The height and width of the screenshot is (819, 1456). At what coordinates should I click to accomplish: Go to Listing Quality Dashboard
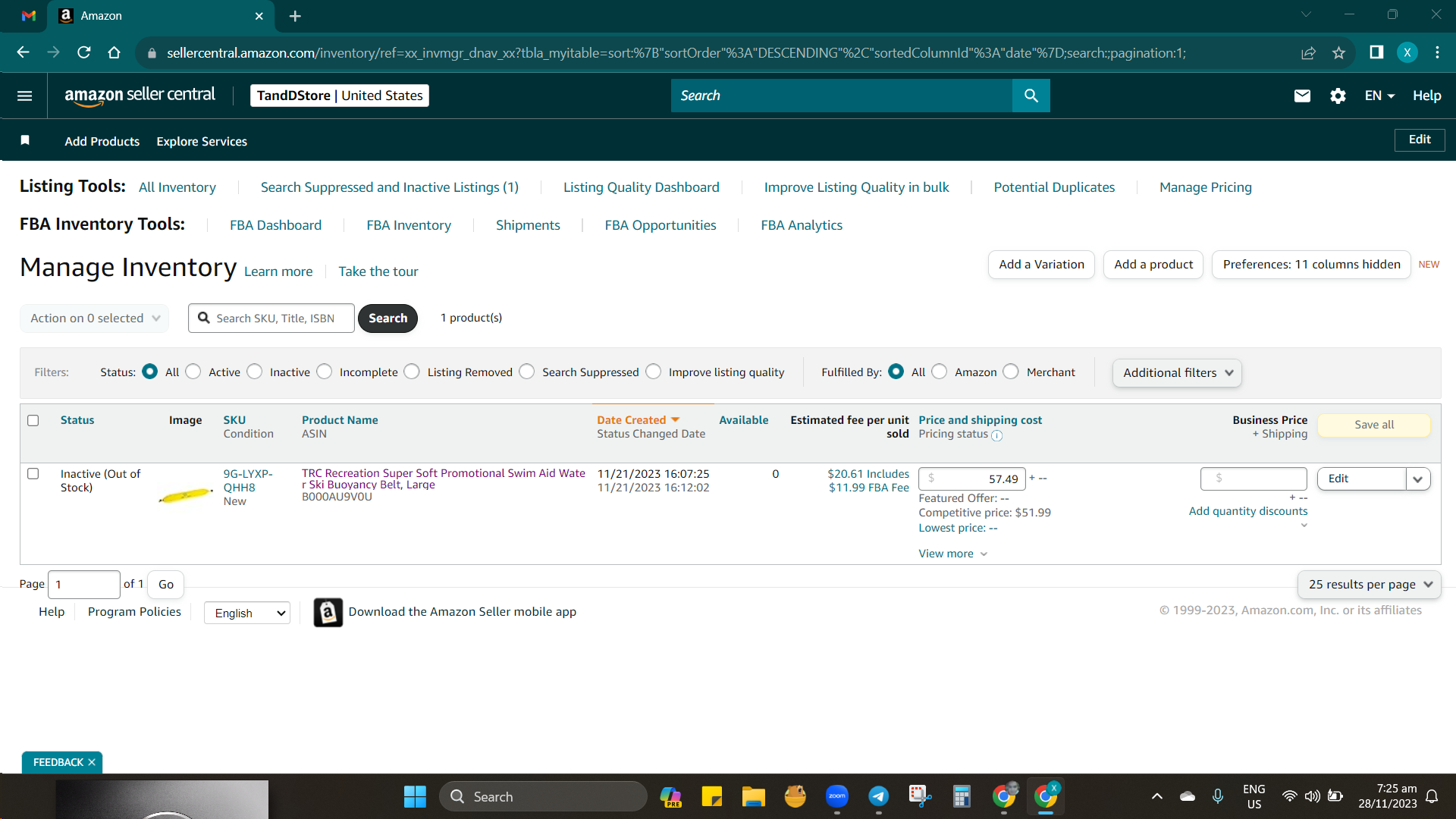(642, 187)
